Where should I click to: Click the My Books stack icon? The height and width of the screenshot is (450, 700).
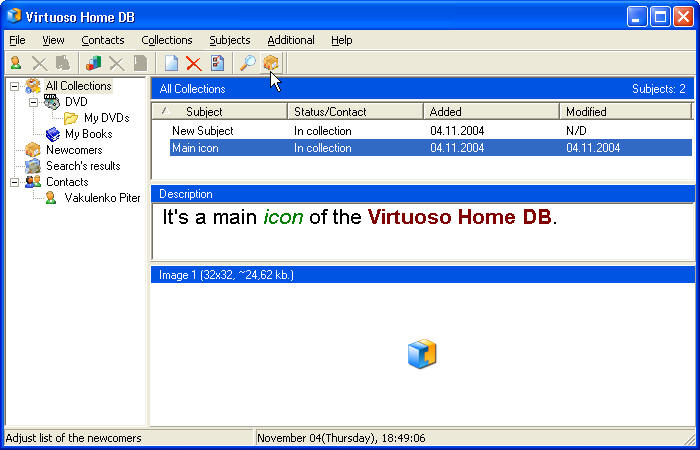[53, 134]
